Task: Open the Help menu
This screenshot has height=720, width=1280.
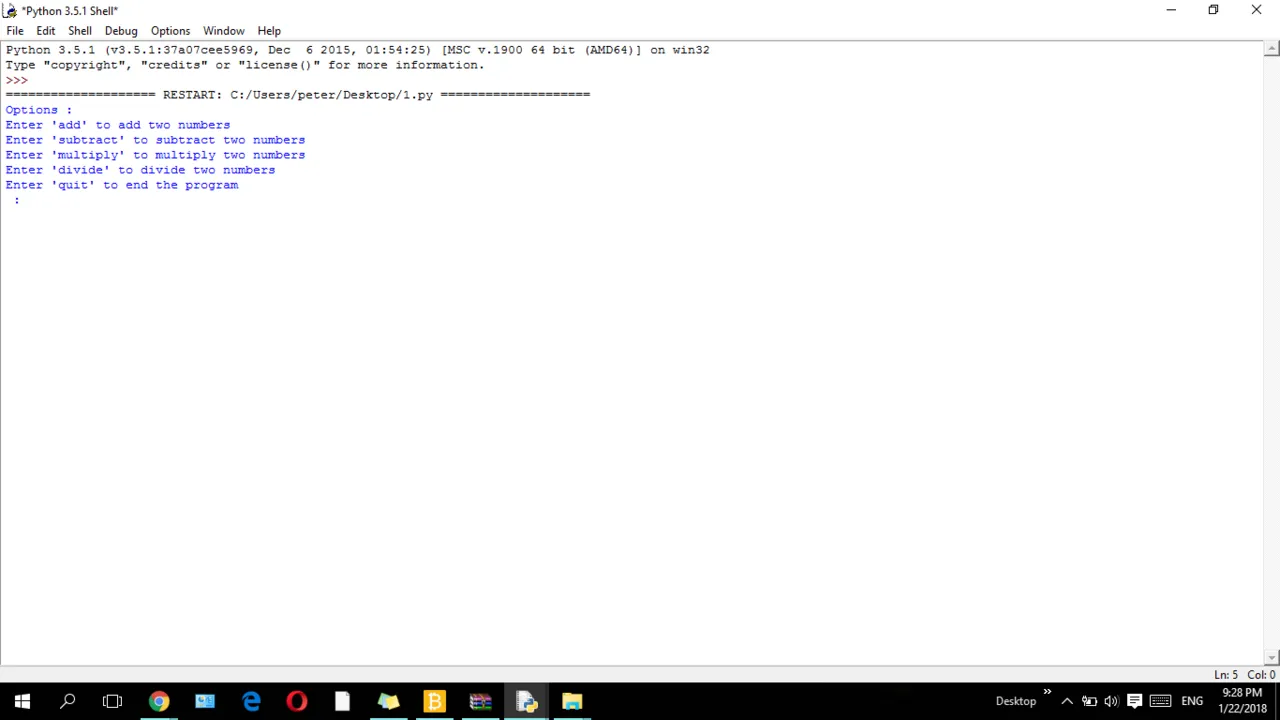Action: [x=269, y=30]
